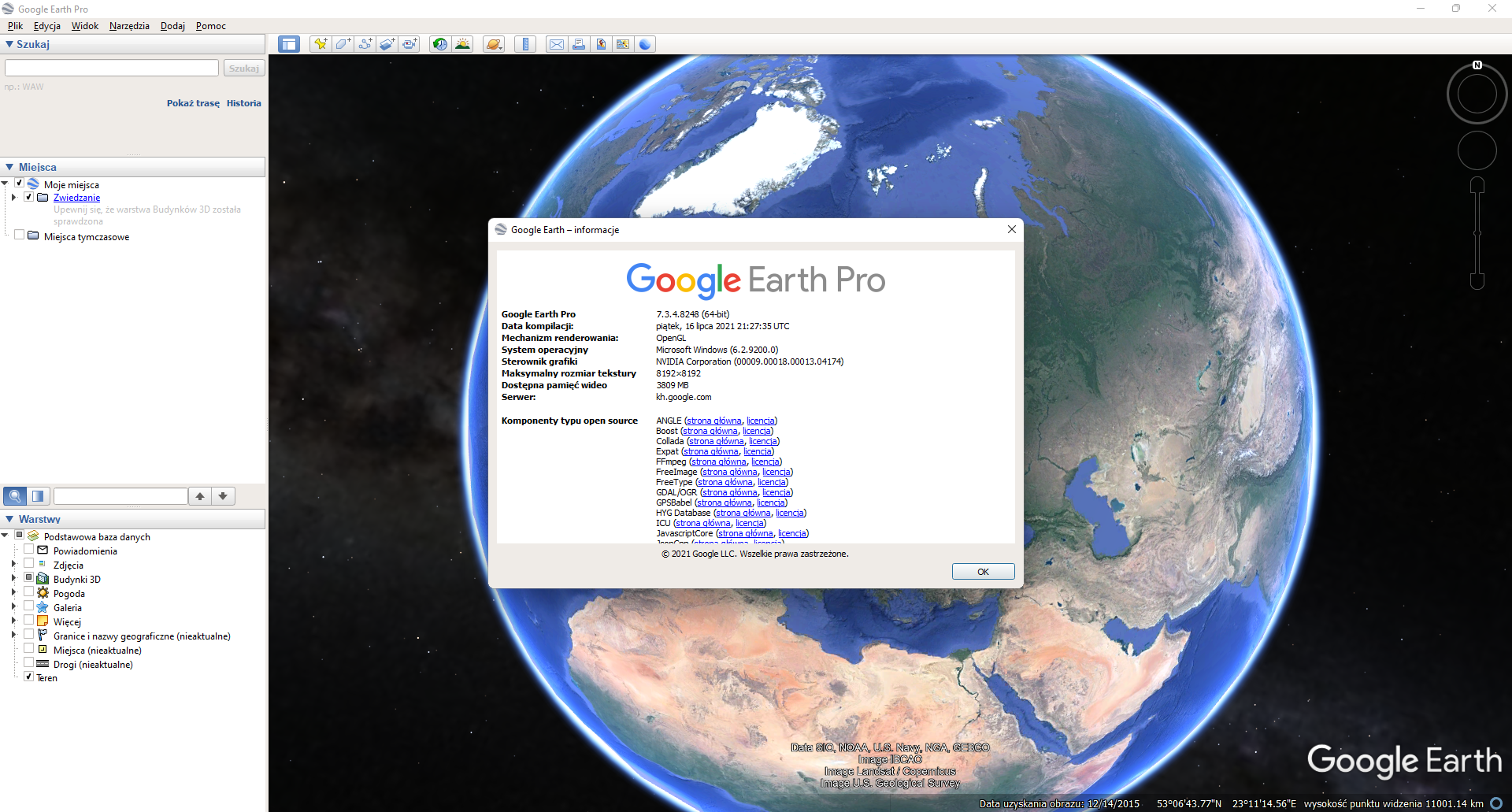Open the Pomoc menu

click(211, 26)
